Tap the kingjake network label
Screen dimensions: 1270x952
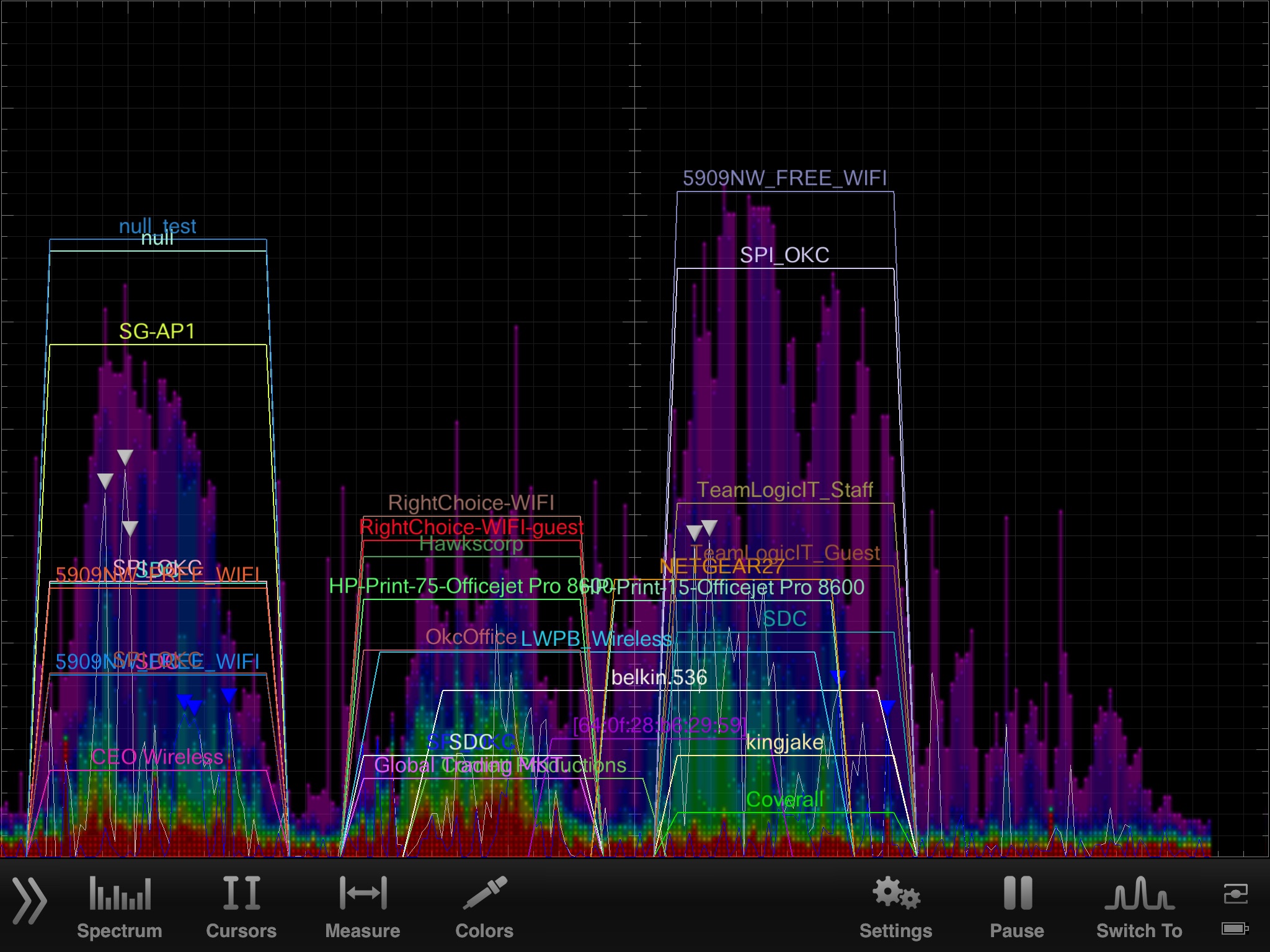pyautogui.click(x=784, y=742)
